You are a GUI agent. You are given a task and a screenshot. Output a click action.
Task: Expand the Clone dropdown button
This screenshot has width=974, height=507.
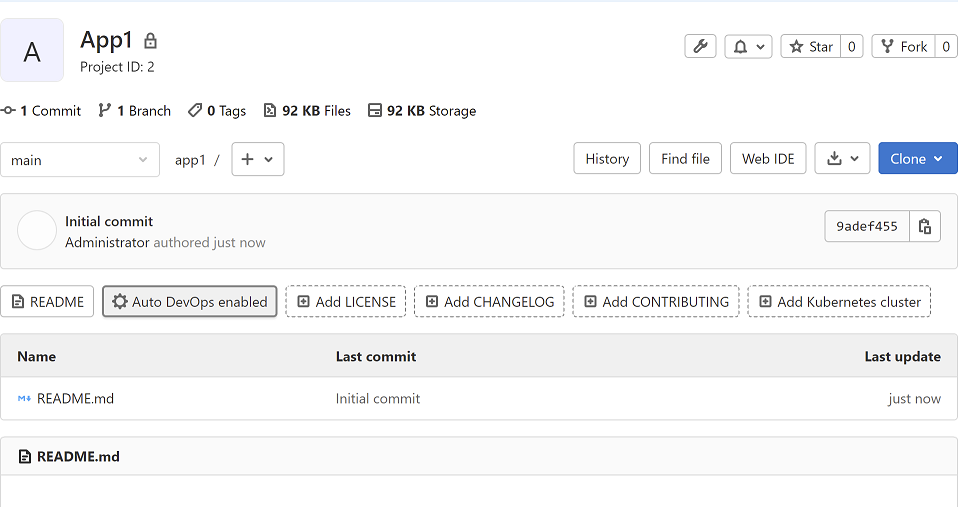(x=917, y=159)
